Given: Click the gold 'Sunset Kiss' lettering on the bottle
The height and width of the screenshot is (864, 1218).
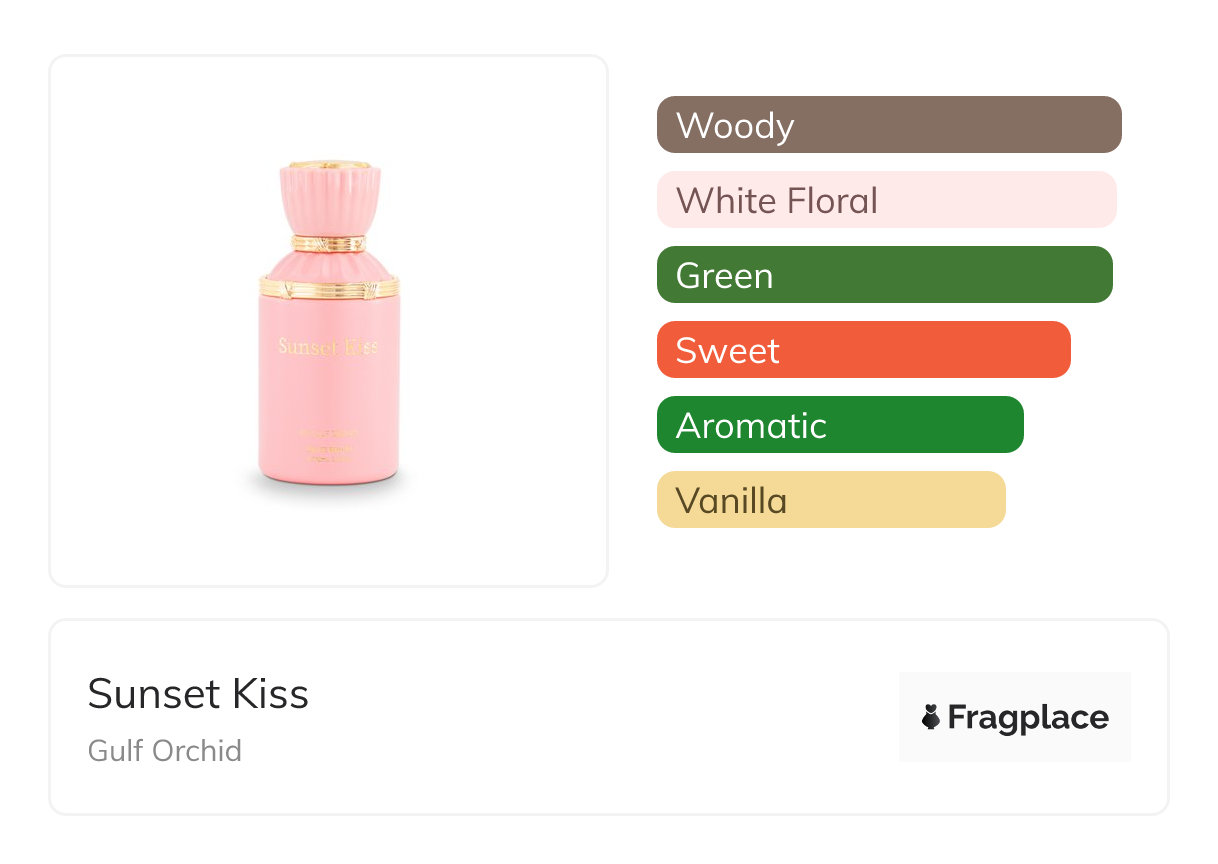Looking at the screenshot, I should [x=328, y=347].
